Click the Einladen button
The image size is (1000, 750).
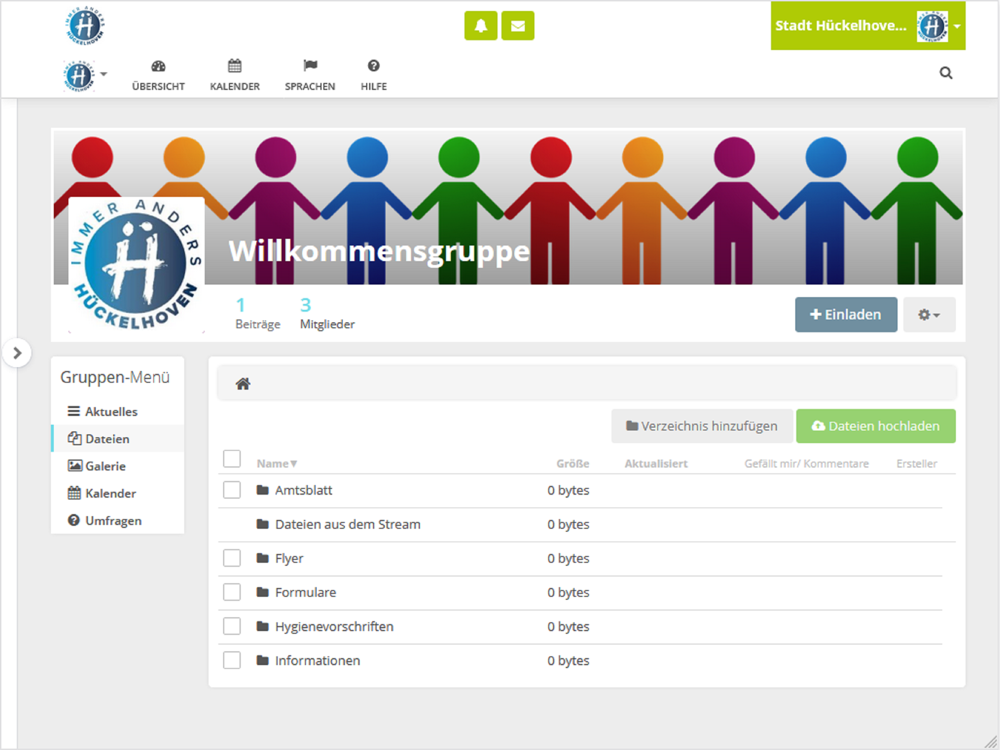click(846, 314)
